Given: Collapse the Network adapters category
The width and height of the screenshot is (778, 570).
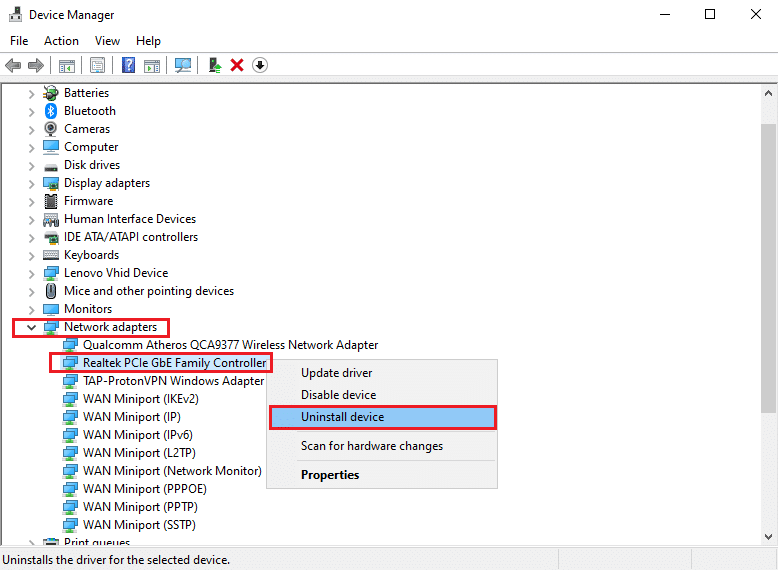Looking at the screenshot, I should coord(31,327).
